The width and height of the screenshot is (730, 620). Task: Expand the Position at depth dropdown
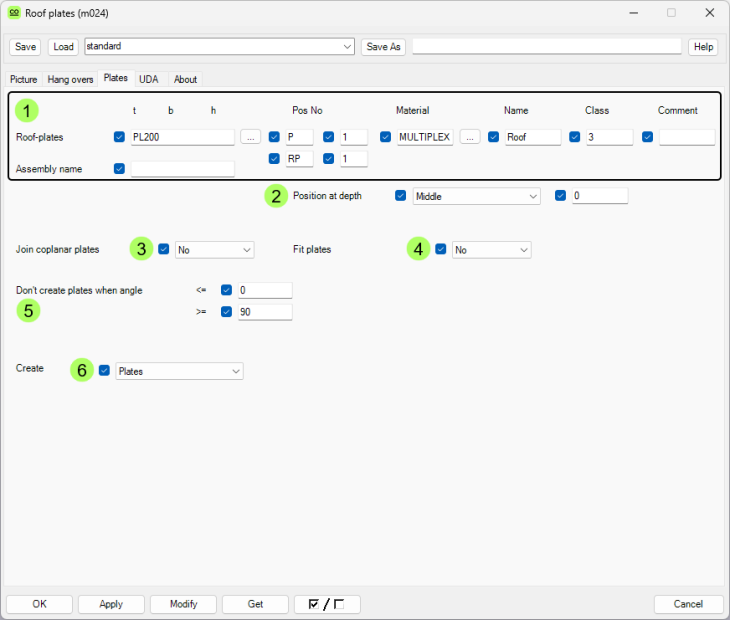477,197
